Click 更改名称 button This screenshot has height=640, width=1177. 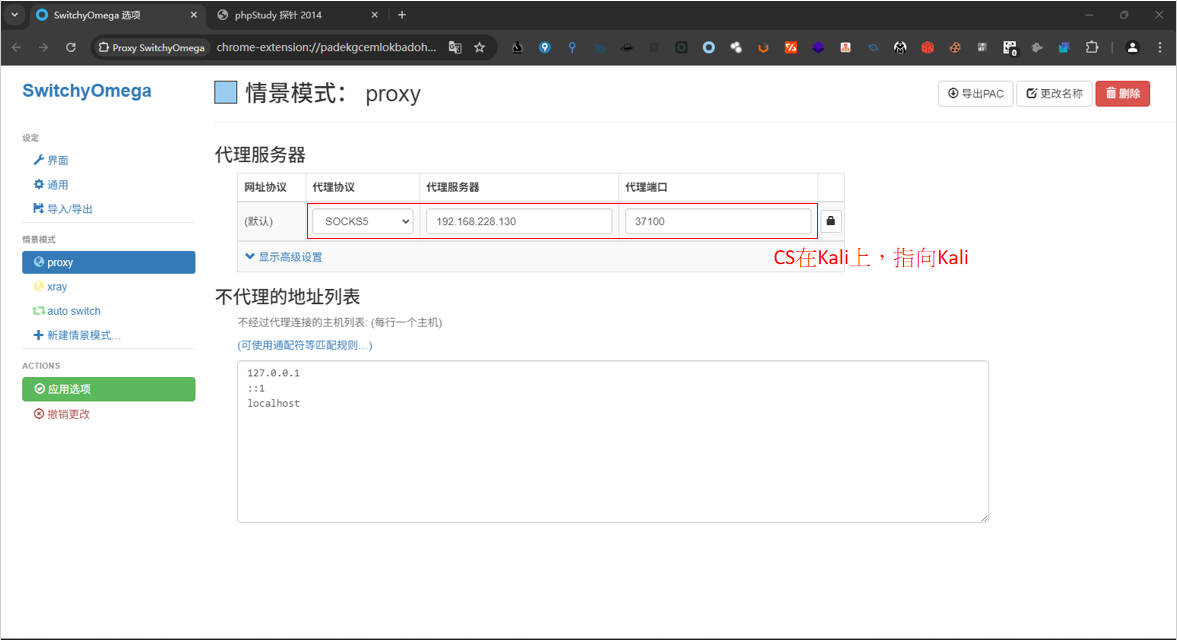[x=1054, y=93]
